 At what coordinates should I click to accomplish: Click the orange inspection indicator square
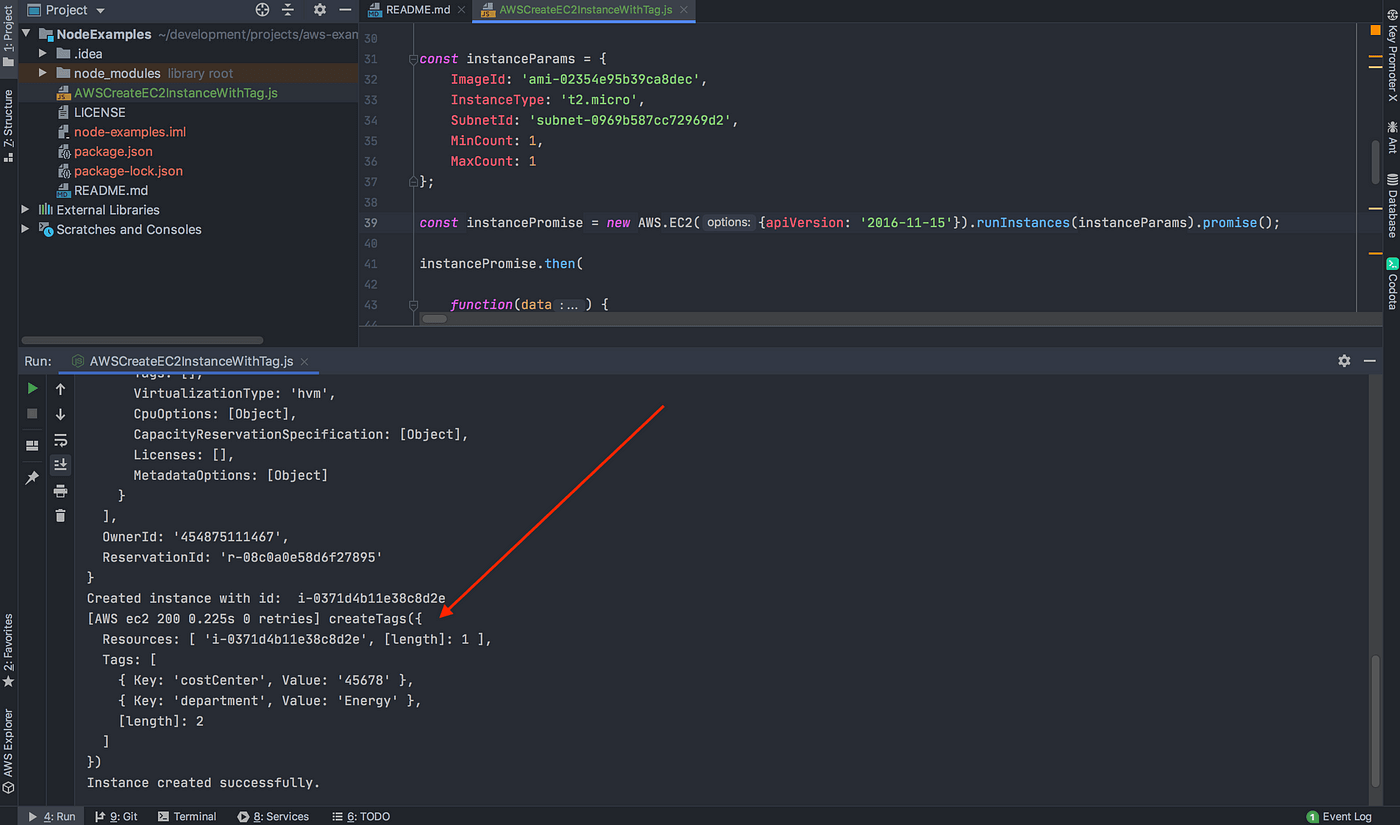pos(1375,30)
